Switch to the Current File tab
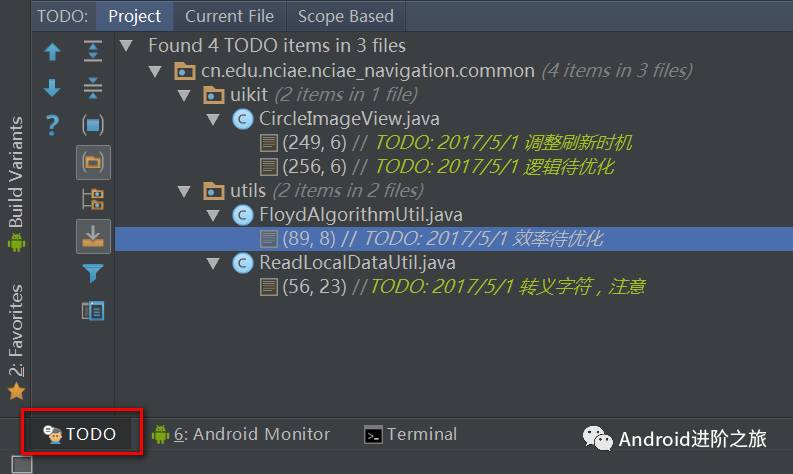This screenshot has width=793, height=474. [x=230, y=16]
